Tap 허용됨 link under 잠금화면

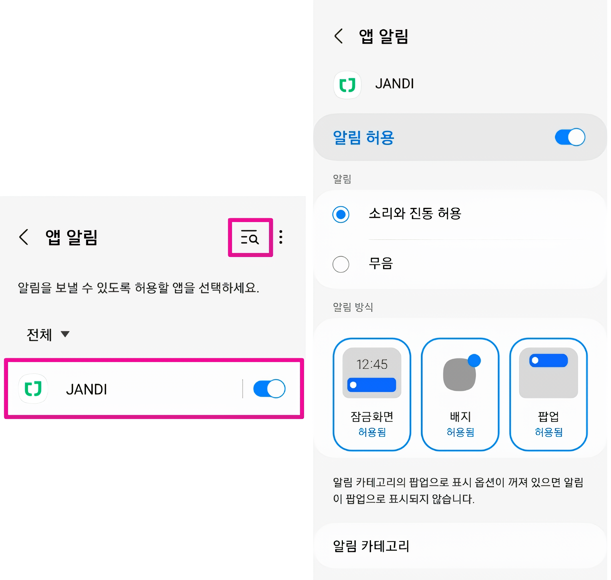point(372,433)
